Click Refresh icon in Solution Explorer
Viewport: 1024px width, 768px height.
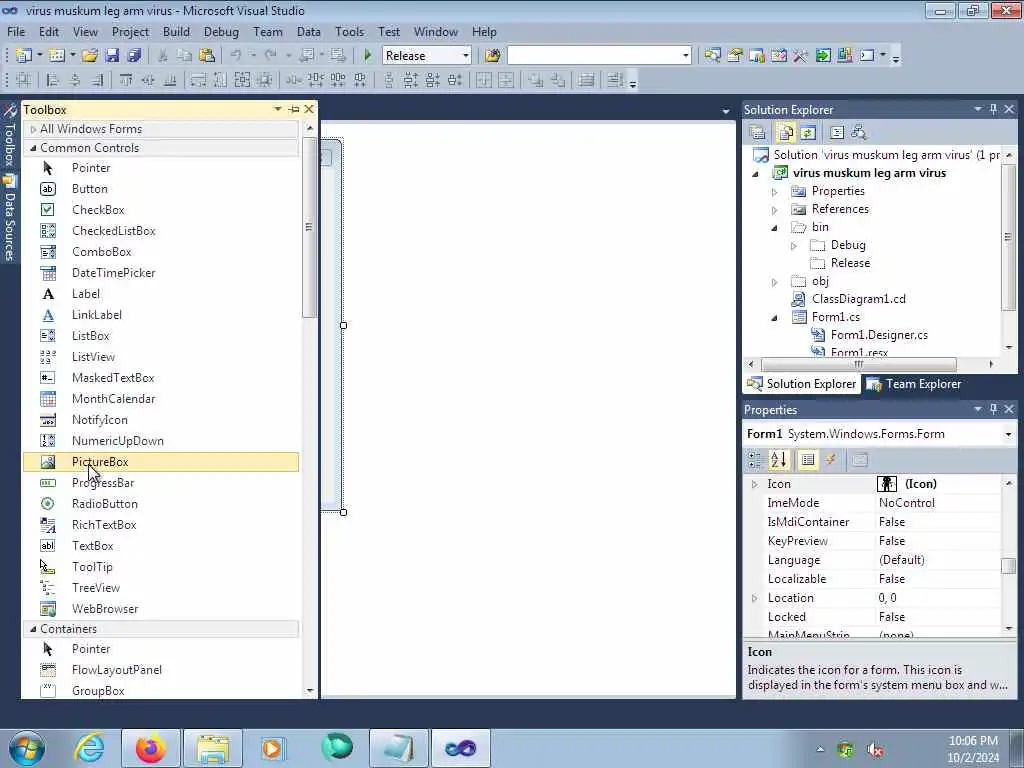[808, 133]
